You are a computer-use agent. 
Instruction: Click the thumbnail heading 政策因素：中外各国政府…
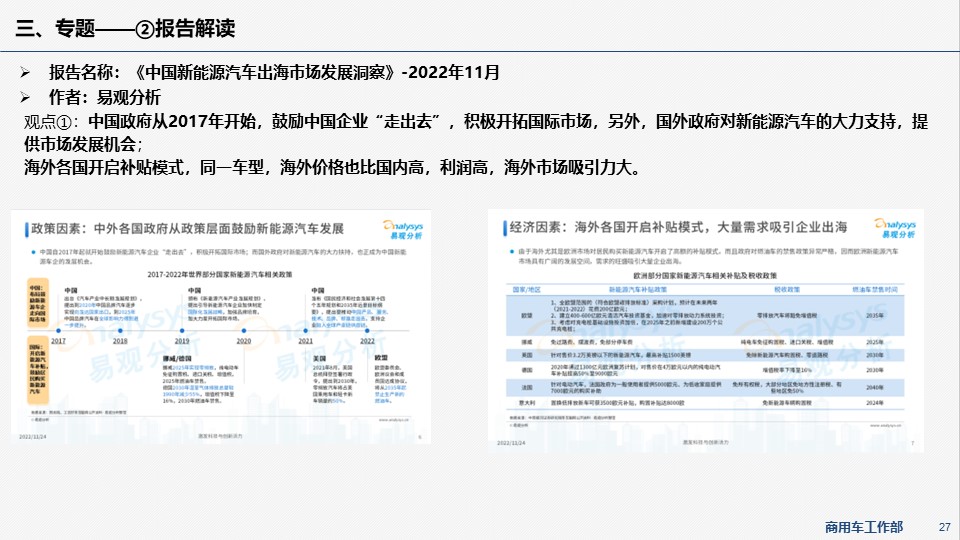pyautogui.click(x=187, y=229)
